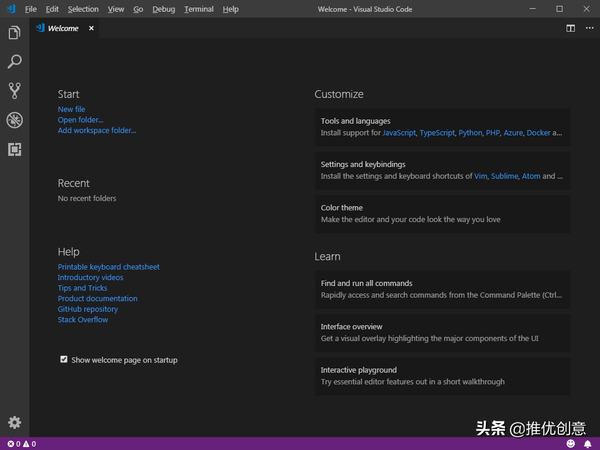Close the Welcome tab

[x=91, y=28]
